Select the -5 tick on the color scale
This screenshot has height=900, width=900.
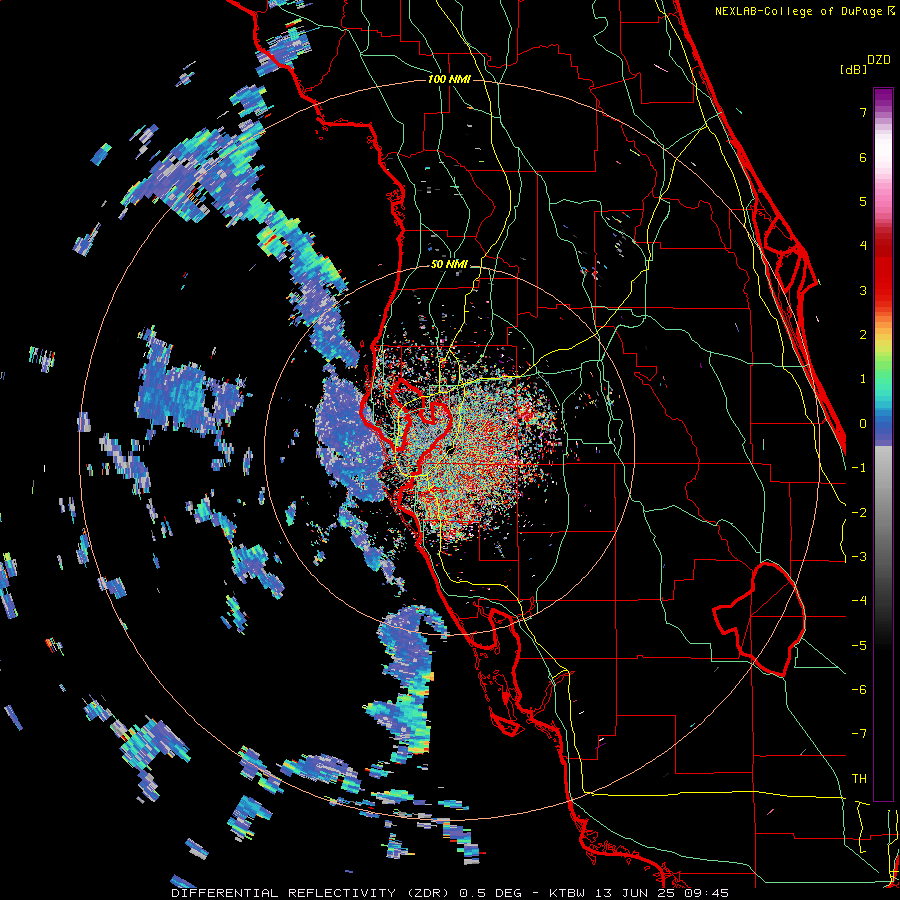pyautogui.click(x=859, y=646)
